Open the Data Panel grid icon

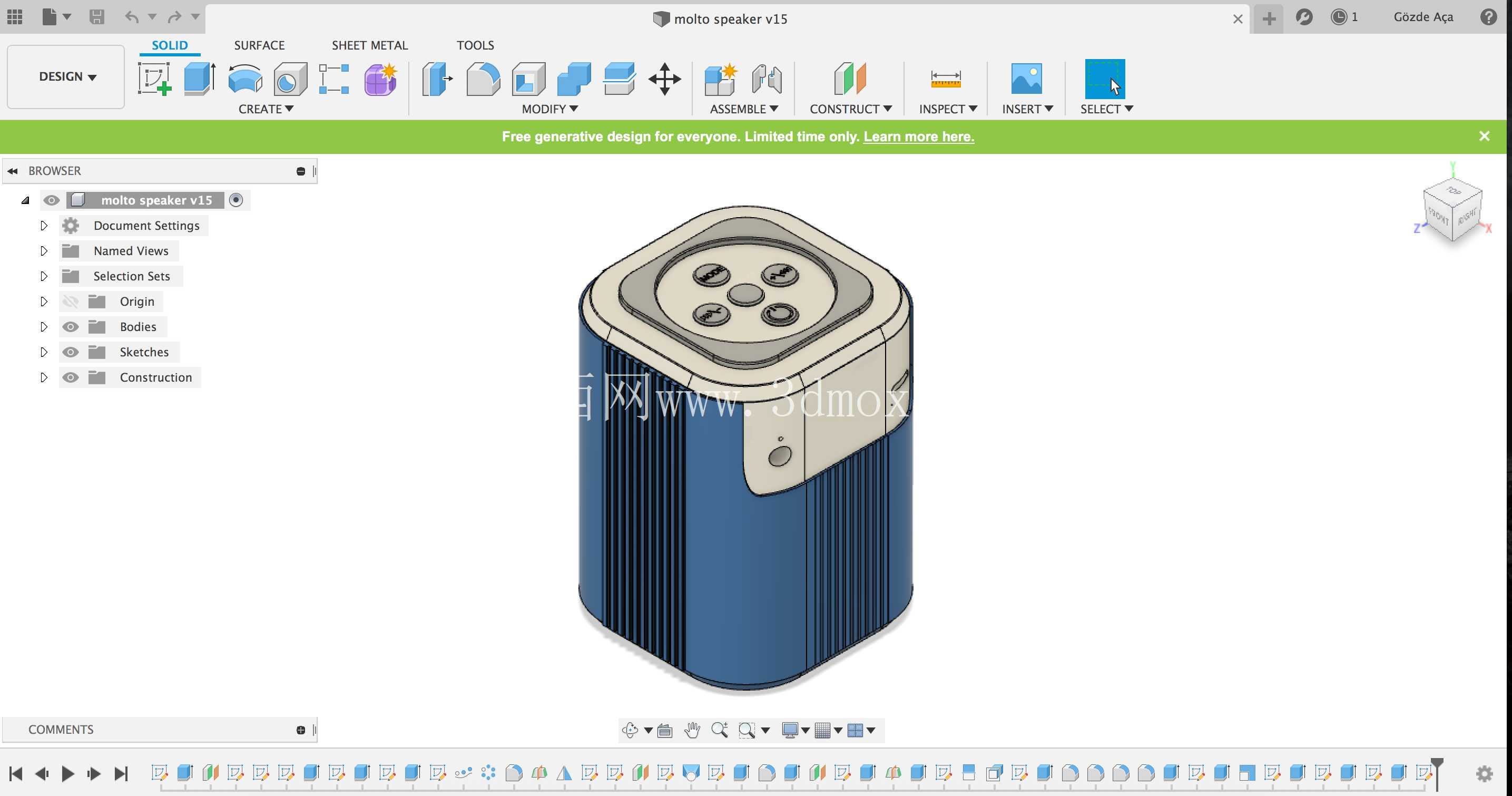pyautogui.click(x=15, y=17)
